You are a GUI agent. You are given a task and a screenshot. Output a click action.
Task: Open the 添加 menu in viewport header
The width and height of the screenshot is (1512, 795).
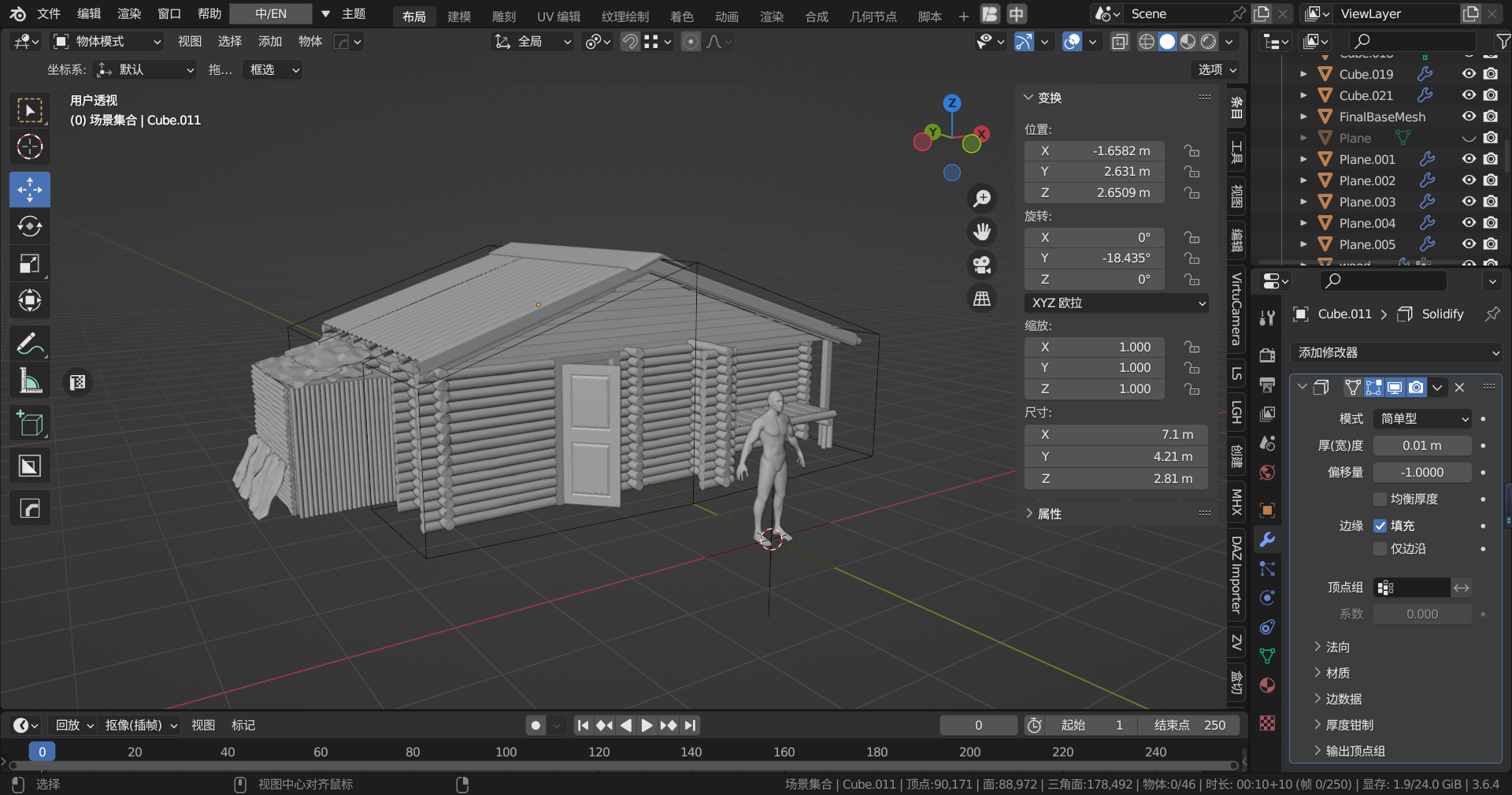click(x=270, y=42)
